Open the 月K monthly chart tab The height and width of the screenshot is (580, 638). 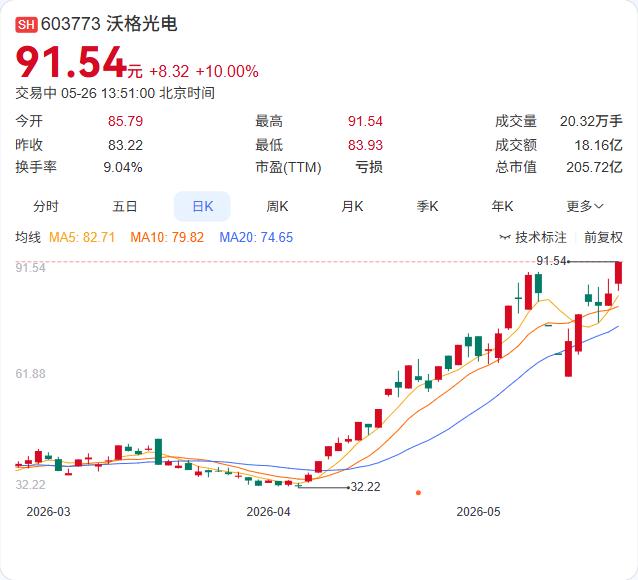[352, 206]
